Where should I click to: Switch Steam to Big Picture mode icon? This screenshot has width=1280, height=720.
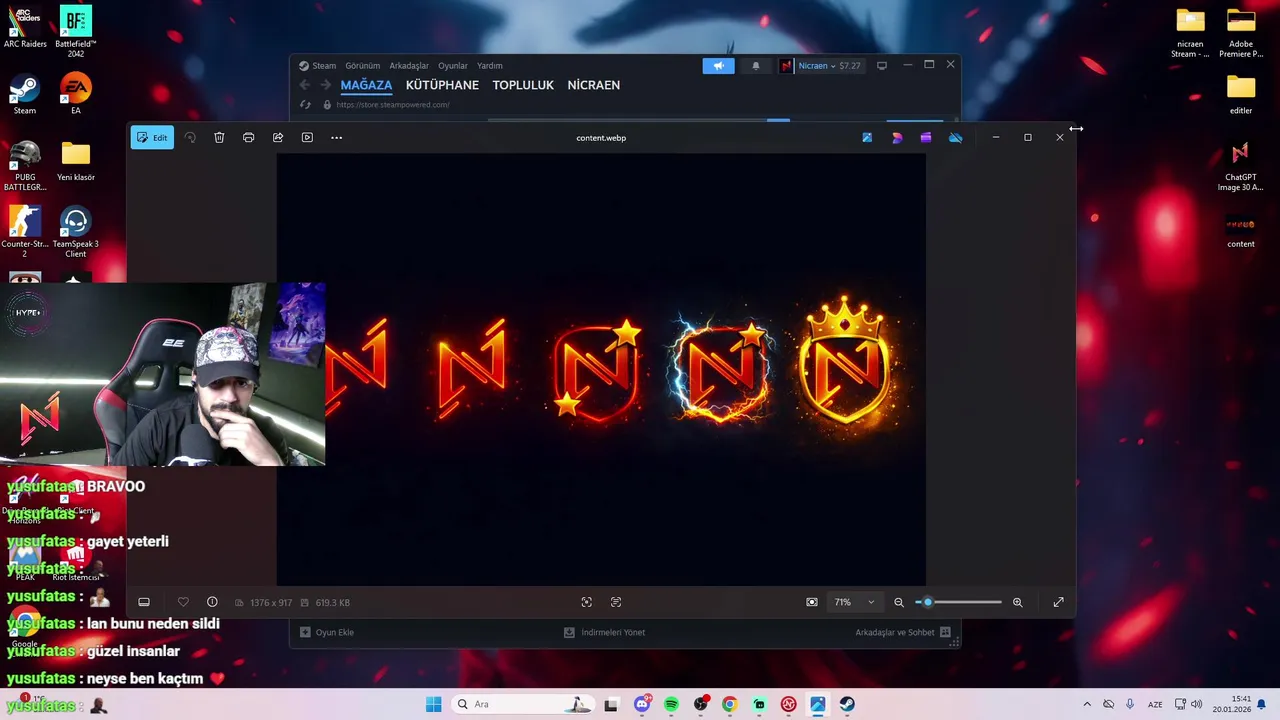tap(882, 66)
